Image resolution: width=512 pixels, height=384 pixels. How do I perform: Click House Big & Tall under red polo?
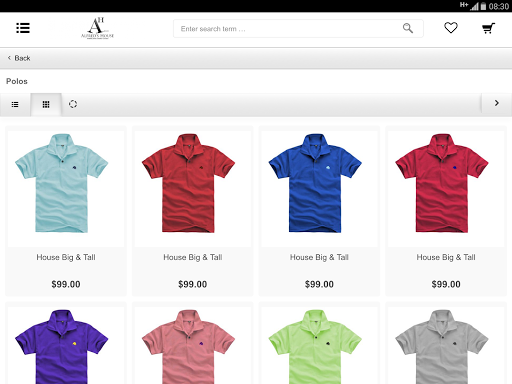(x=193, y=257)
